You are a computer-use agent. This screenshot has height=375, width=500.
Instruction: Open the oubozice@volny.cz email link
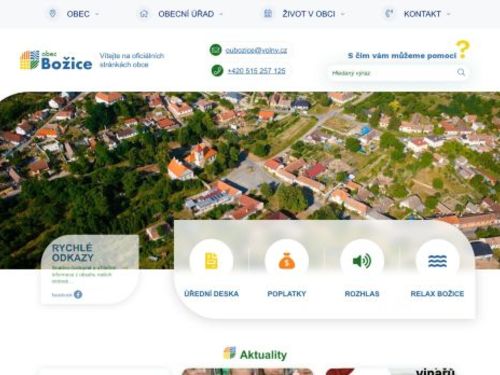click(x=256, y=50)
